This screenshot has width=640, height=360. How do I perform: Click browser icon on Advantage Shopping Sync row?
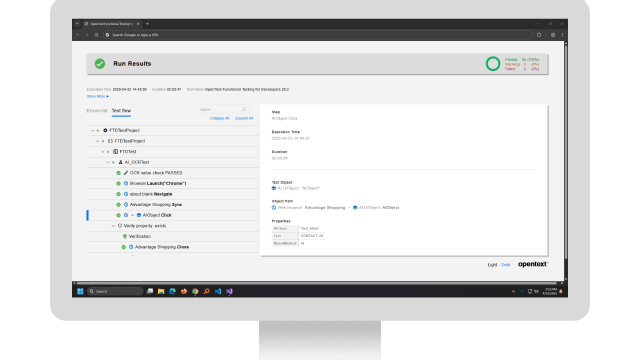[x=126, y=204]
